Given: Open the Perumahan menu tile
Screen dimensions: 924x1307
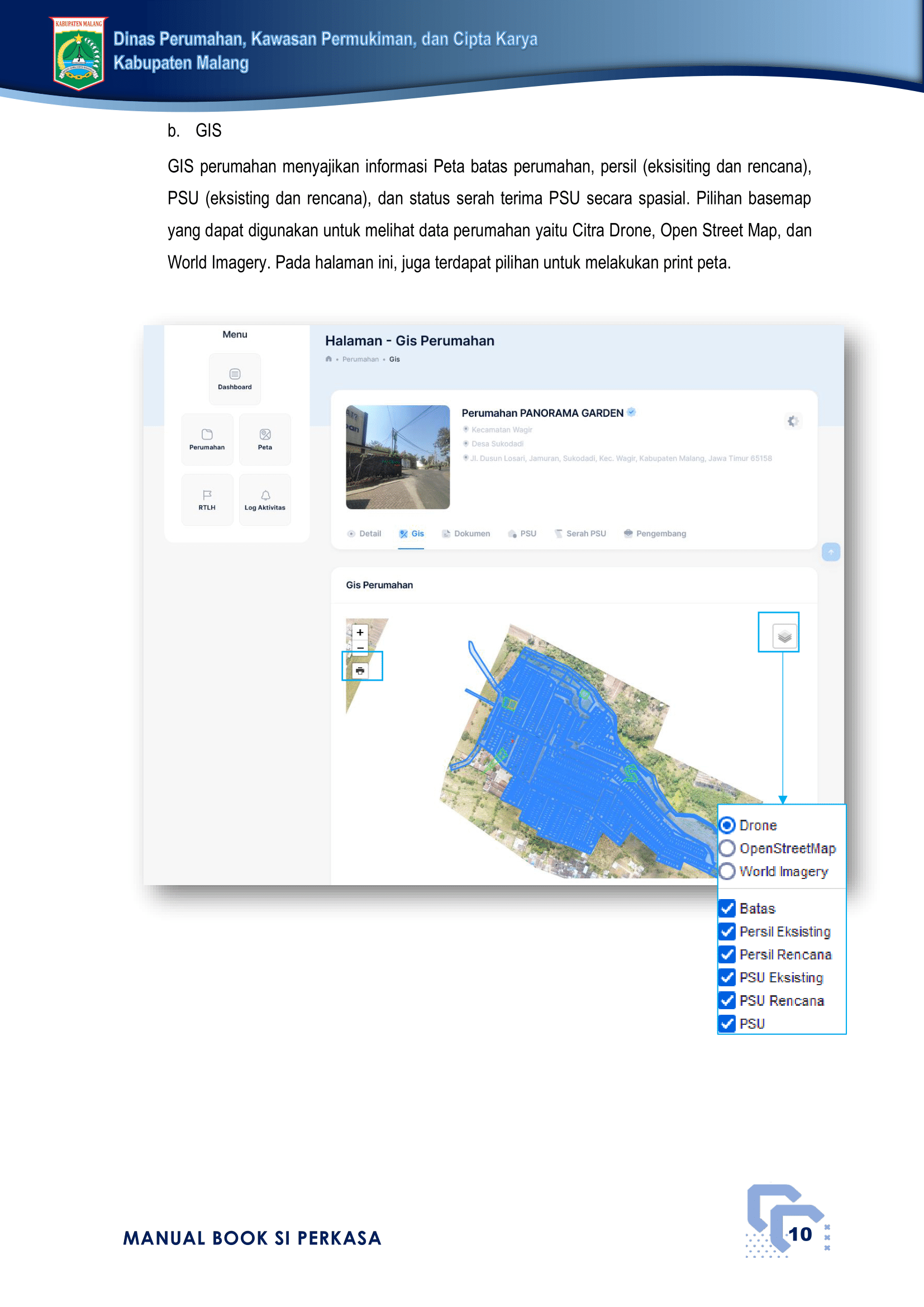Looking at the screenshot, I should point(207,439).
